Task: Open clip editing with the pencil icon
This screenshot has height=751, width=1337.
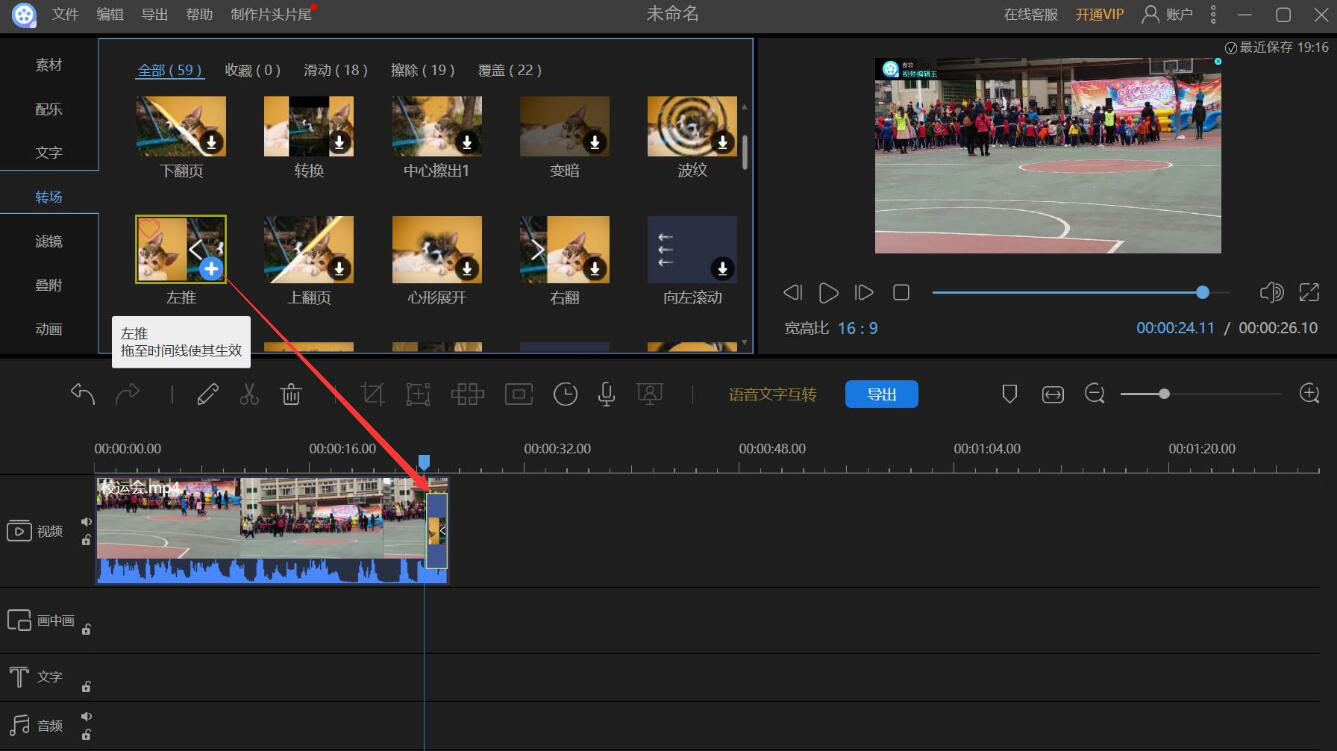Action: [x=208, y=394]
